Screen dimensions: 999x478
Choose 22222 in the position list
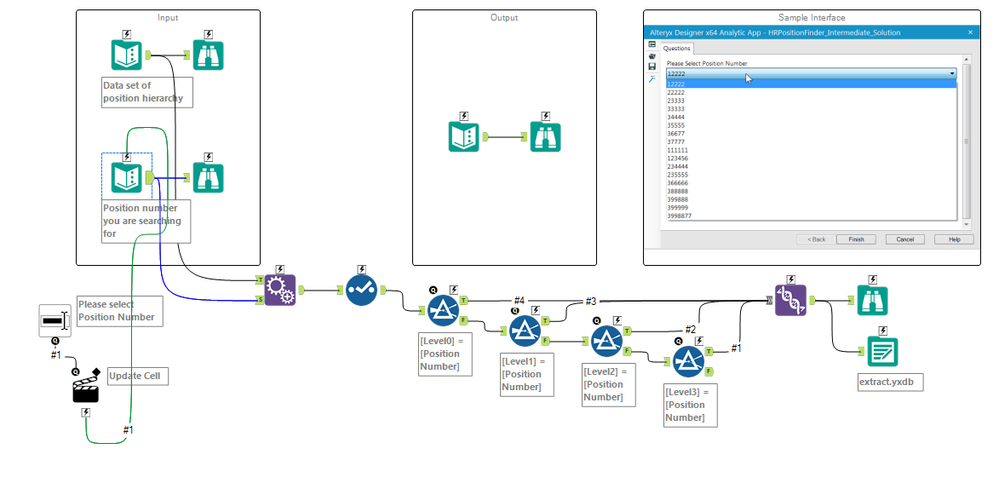811,92
